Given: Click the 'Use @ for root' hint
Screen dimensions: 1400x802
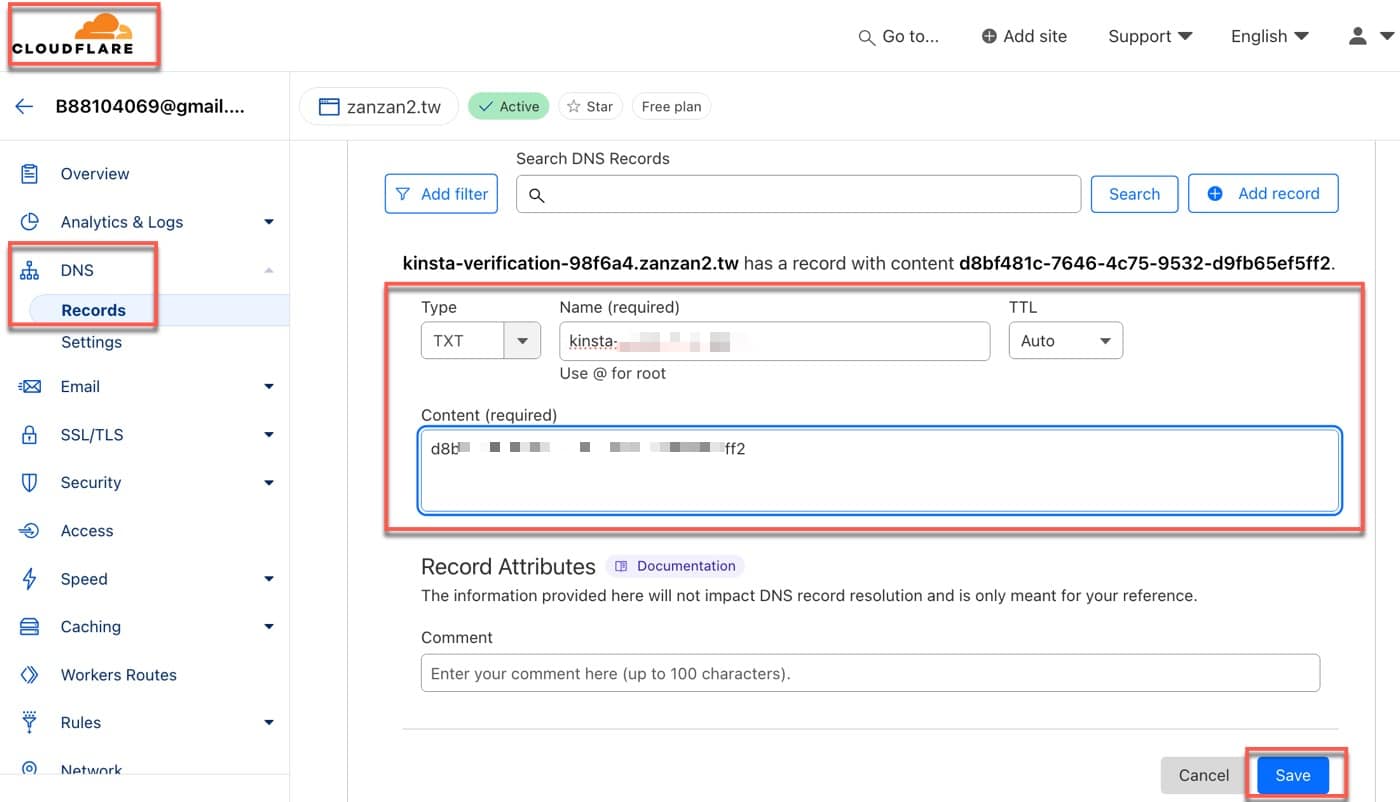Looking at the screenshot, I should tap(613, 374).
